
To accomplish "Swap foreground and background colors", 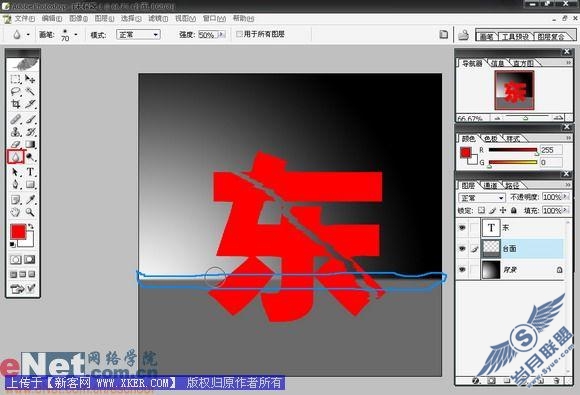I will 31,226.
